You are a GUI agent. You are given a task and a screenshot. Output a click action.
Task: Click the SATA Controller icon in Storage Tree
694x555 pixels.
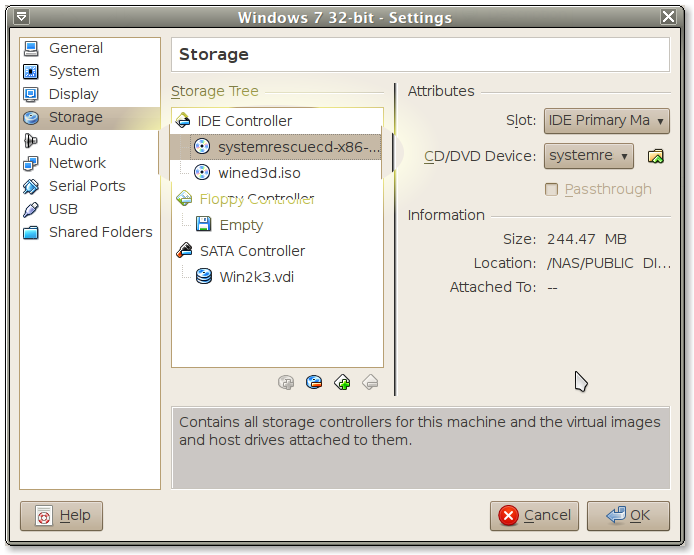tap(184, 251)
